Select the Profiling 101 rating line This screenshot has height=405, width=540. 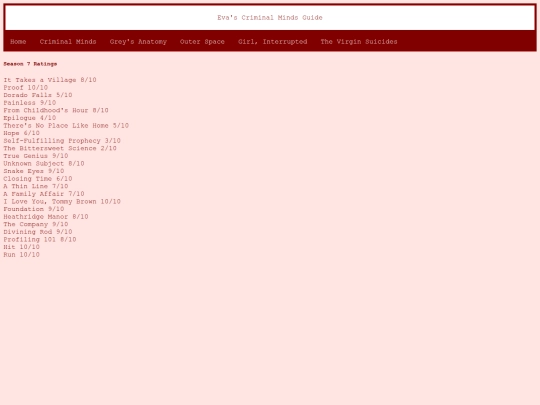tap(40, 239)
